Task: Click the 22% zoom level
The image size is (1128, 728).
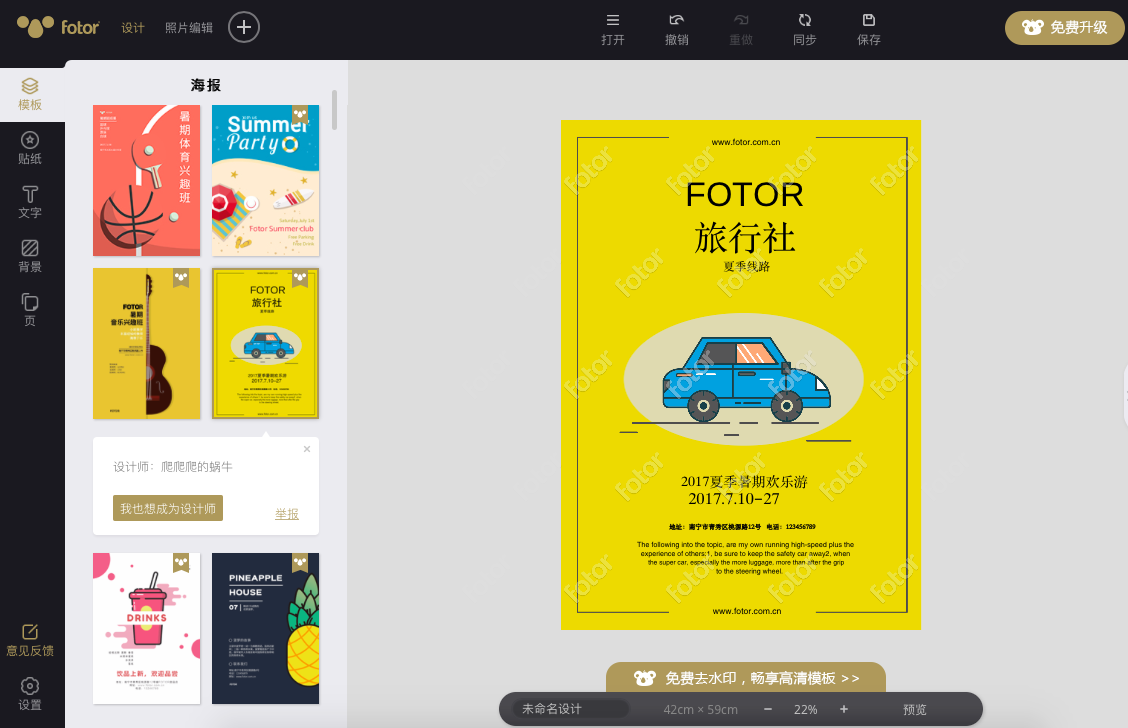Action: click(x=806, y=709)
